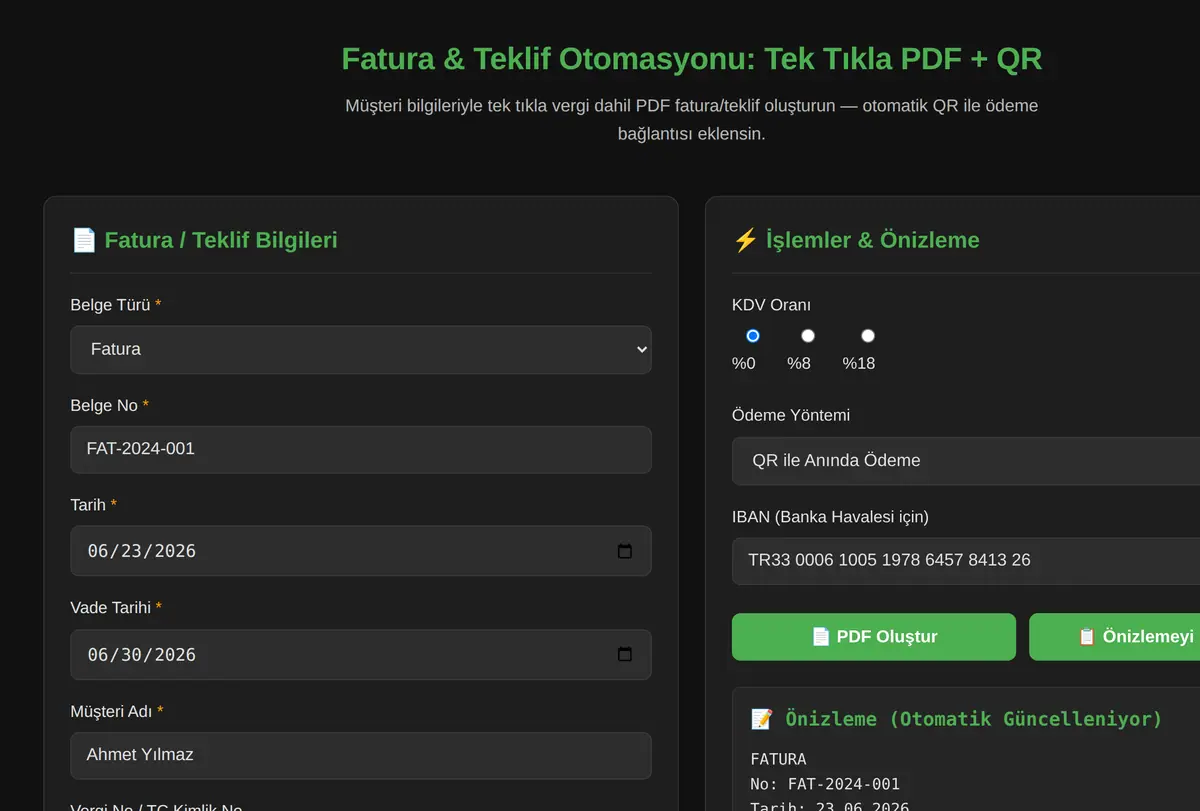Click the Vade Tarihi date field
The image size is (1200, 811).
pos(361,655)
